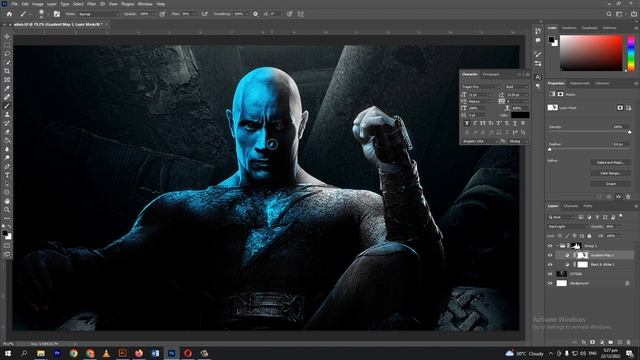Hide the Gradient Map 1 layer
Screen dimensions: 640x360
[x=550, y=256]
